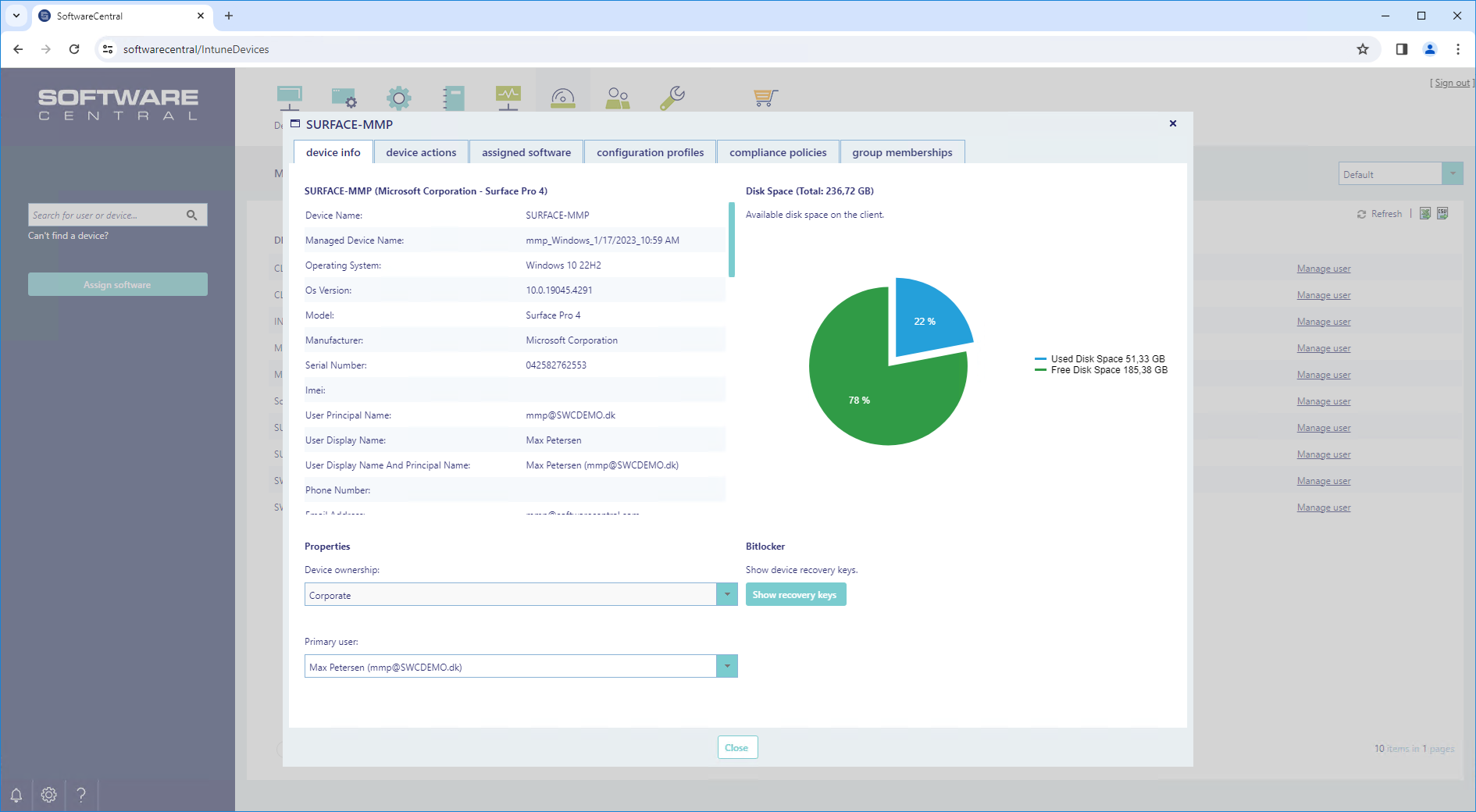Click the User Display Name row value Max Petersen
The height and width of the screenshot is (812, 1476).
click(554, 440)
